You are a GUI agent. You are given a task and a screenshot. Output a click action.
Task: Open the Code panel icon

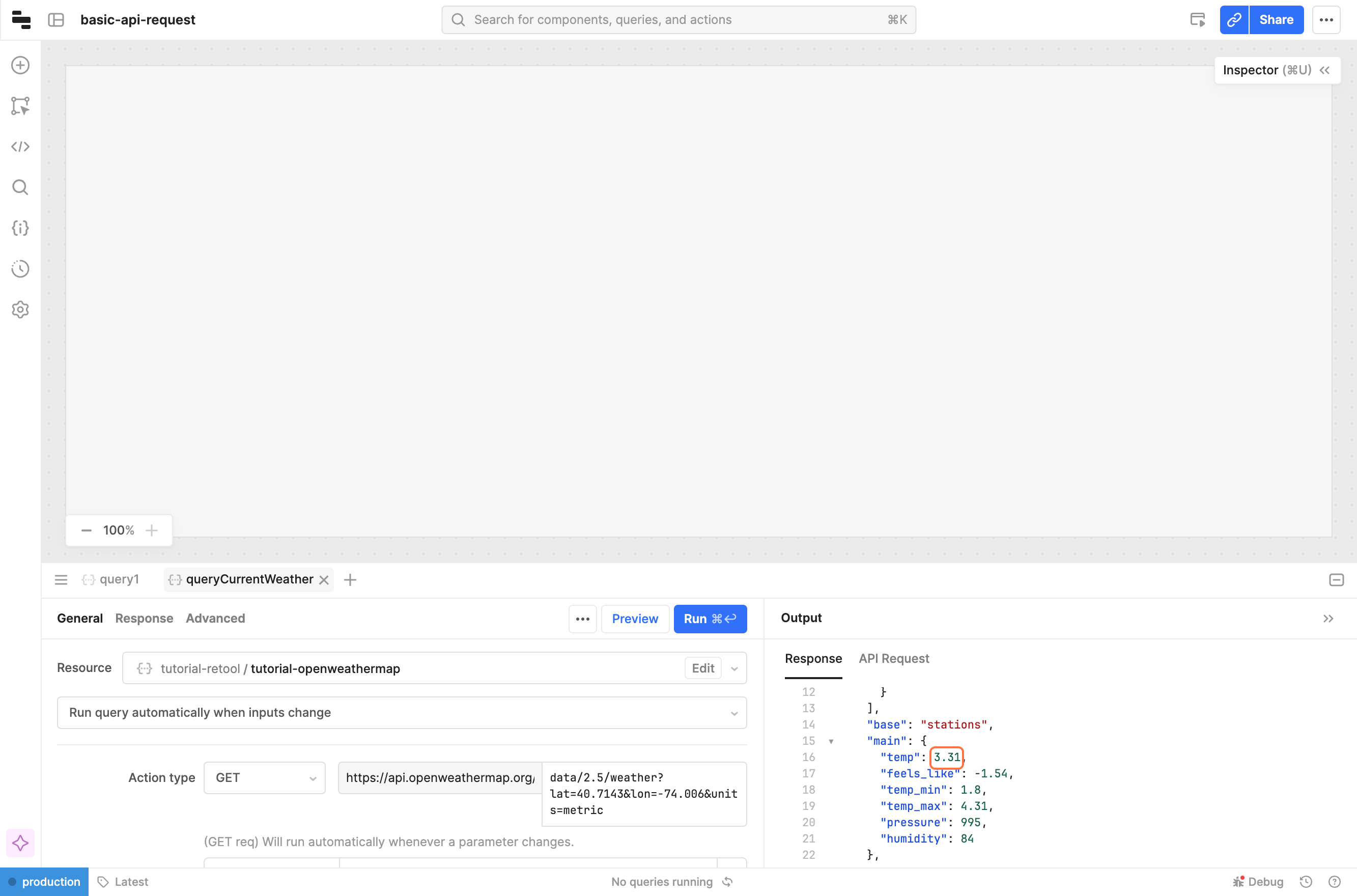coord(20,147)
